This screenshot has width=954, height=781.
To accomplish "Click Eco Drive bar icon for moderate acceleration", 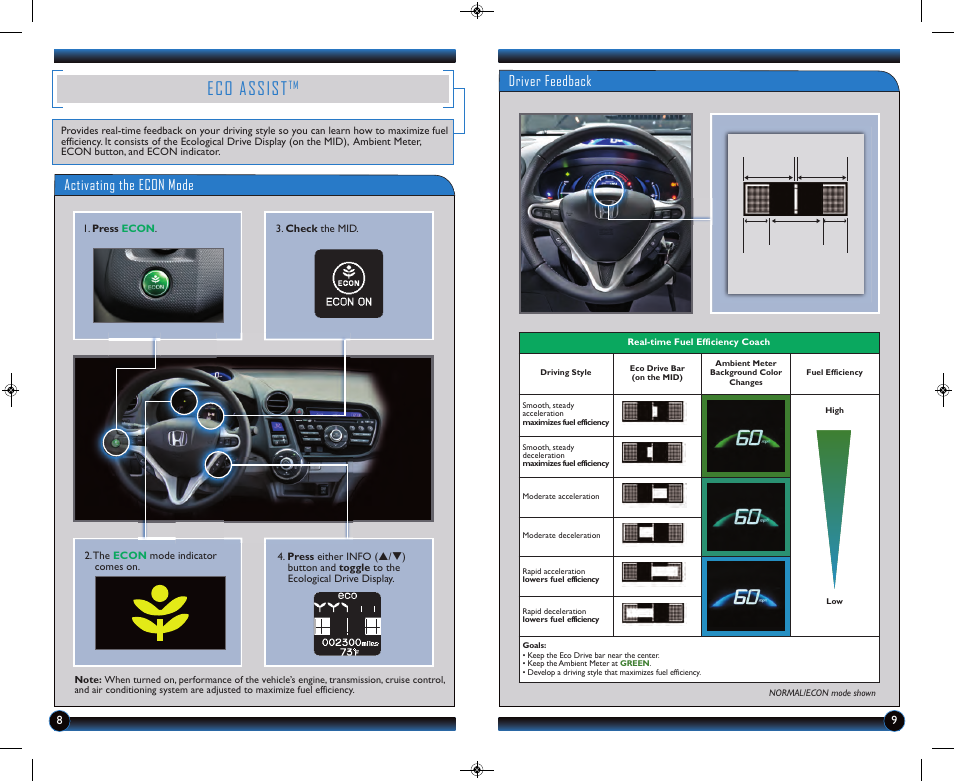I will click(x=652, y=493).
